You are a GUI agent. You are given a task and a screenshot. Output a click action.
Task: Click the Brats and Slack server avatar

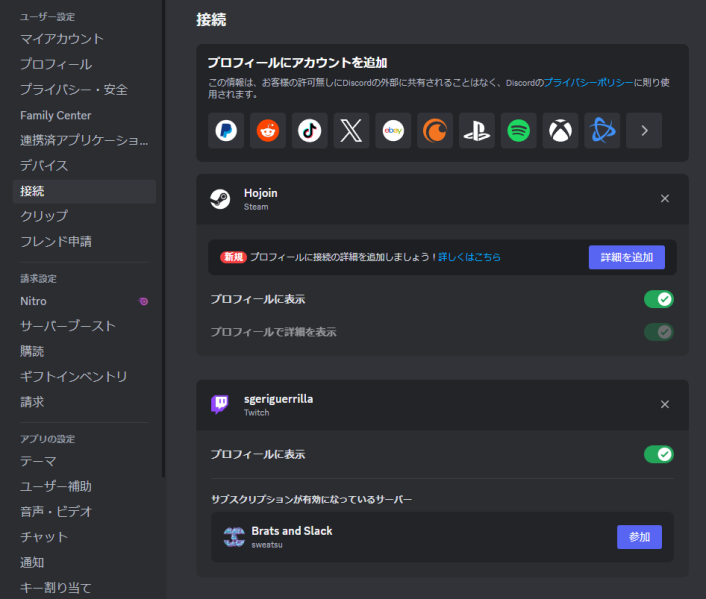234,537
